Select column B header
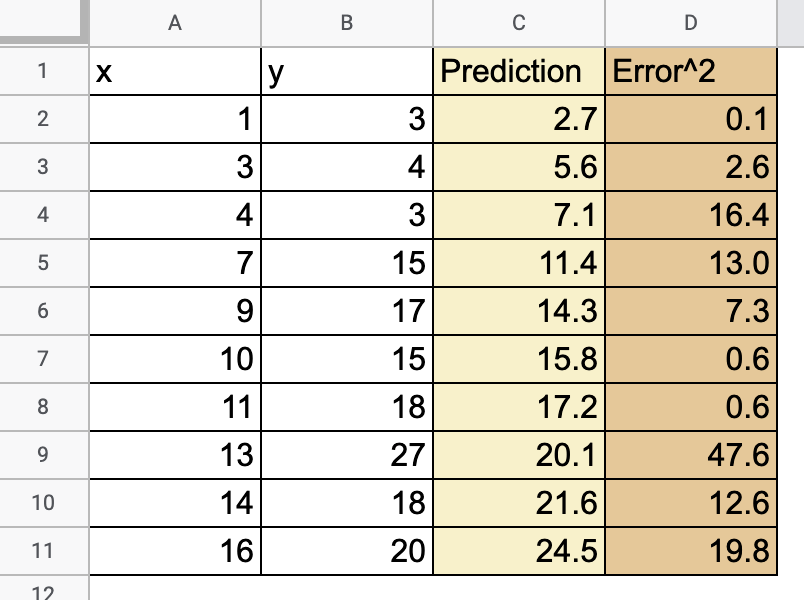The width and height of the screenshot is (804, 600). coord(346,23)
